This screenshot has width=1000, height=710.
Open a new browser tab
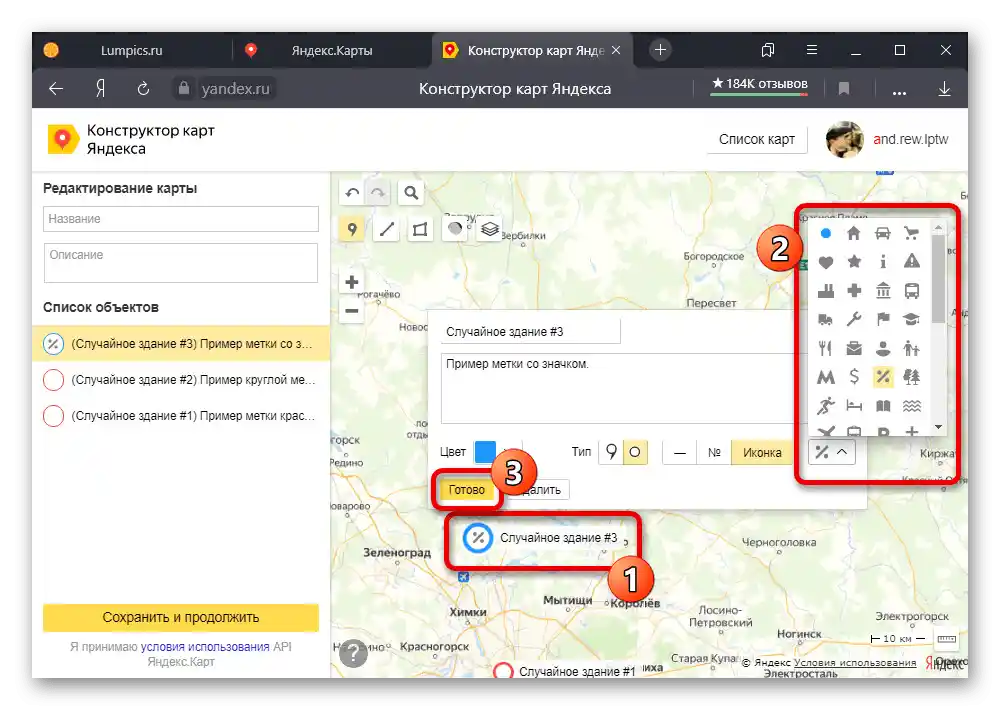click(x=660, y=50)
